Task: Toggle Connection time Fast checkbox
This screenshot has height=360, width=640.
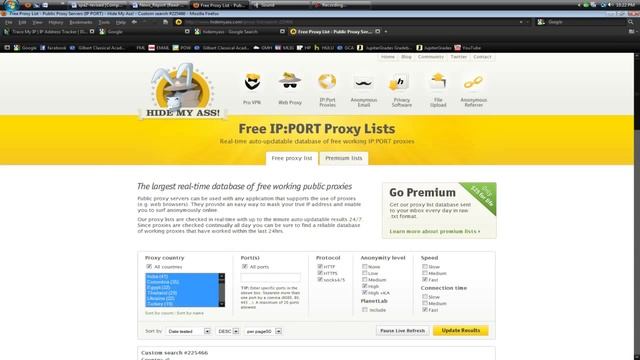Action: [425, 310]
